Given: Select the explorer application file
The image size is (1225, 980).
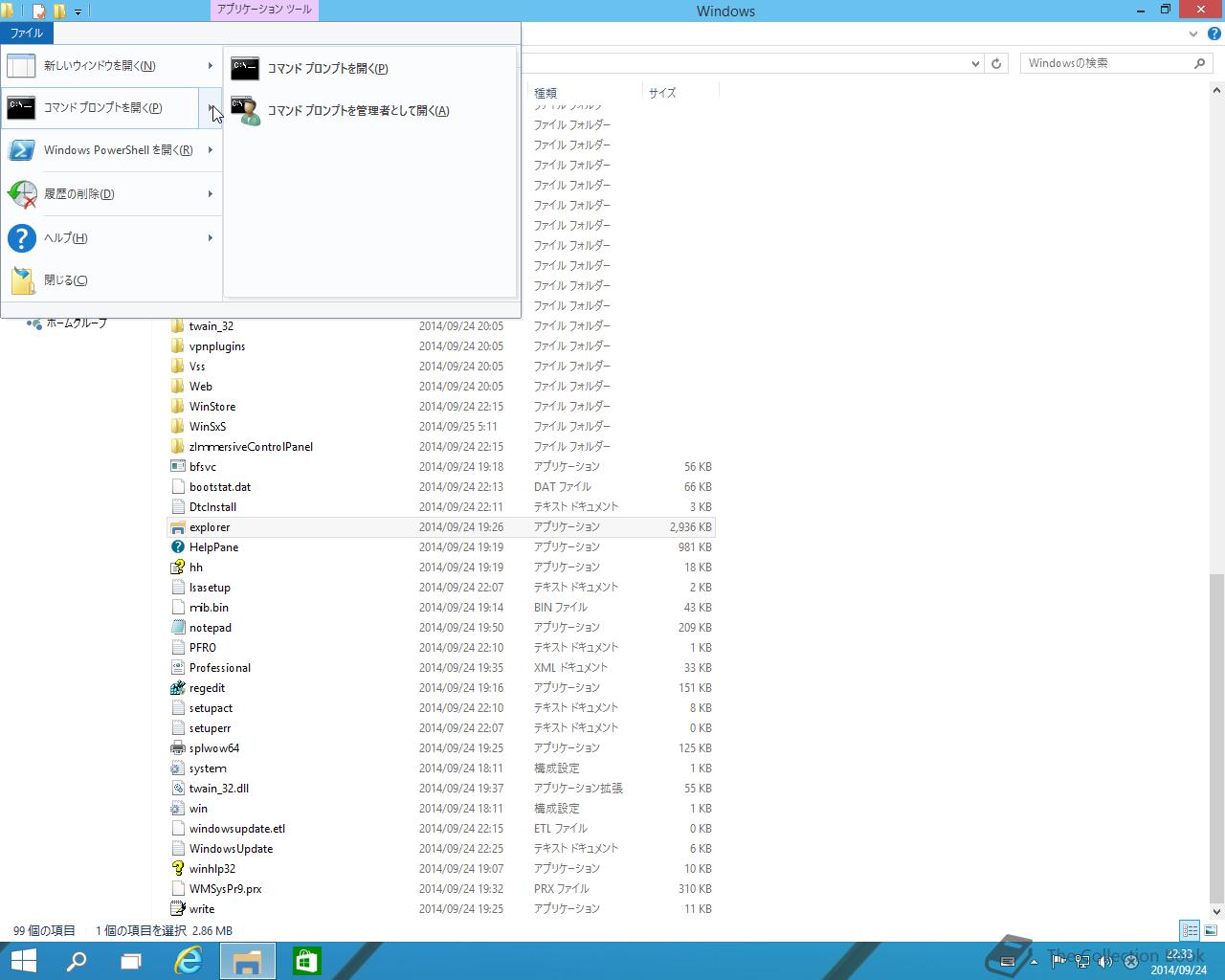Looking at the screenshot, I should coord(441,527).
